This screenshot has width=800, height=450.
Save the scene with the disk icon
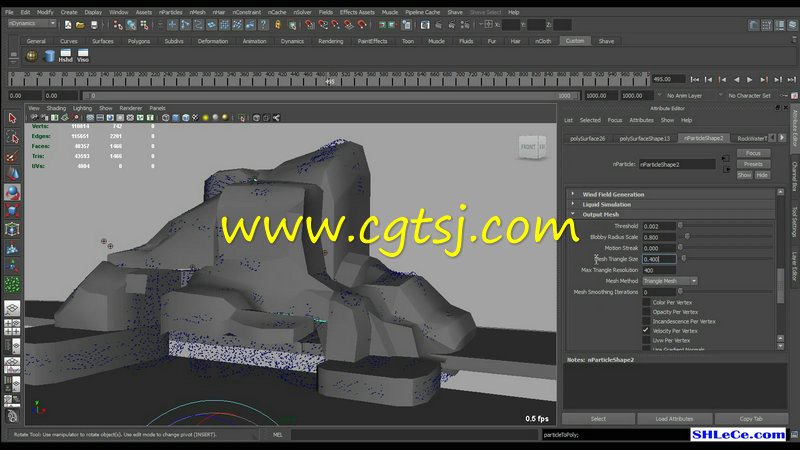[94, 24]
